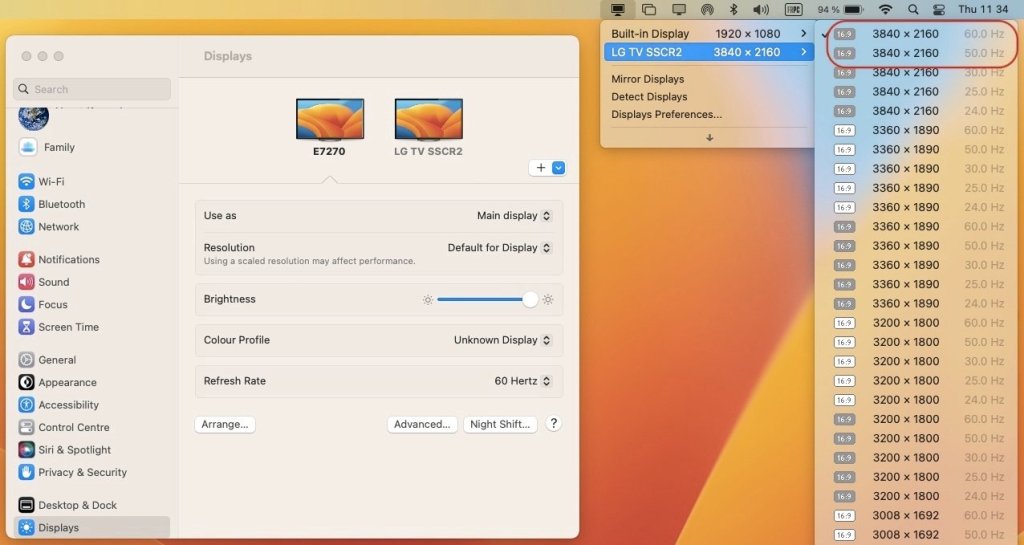Click the Arrange... button
This screenshot has height=545, width=1024.
pos(225,424)
